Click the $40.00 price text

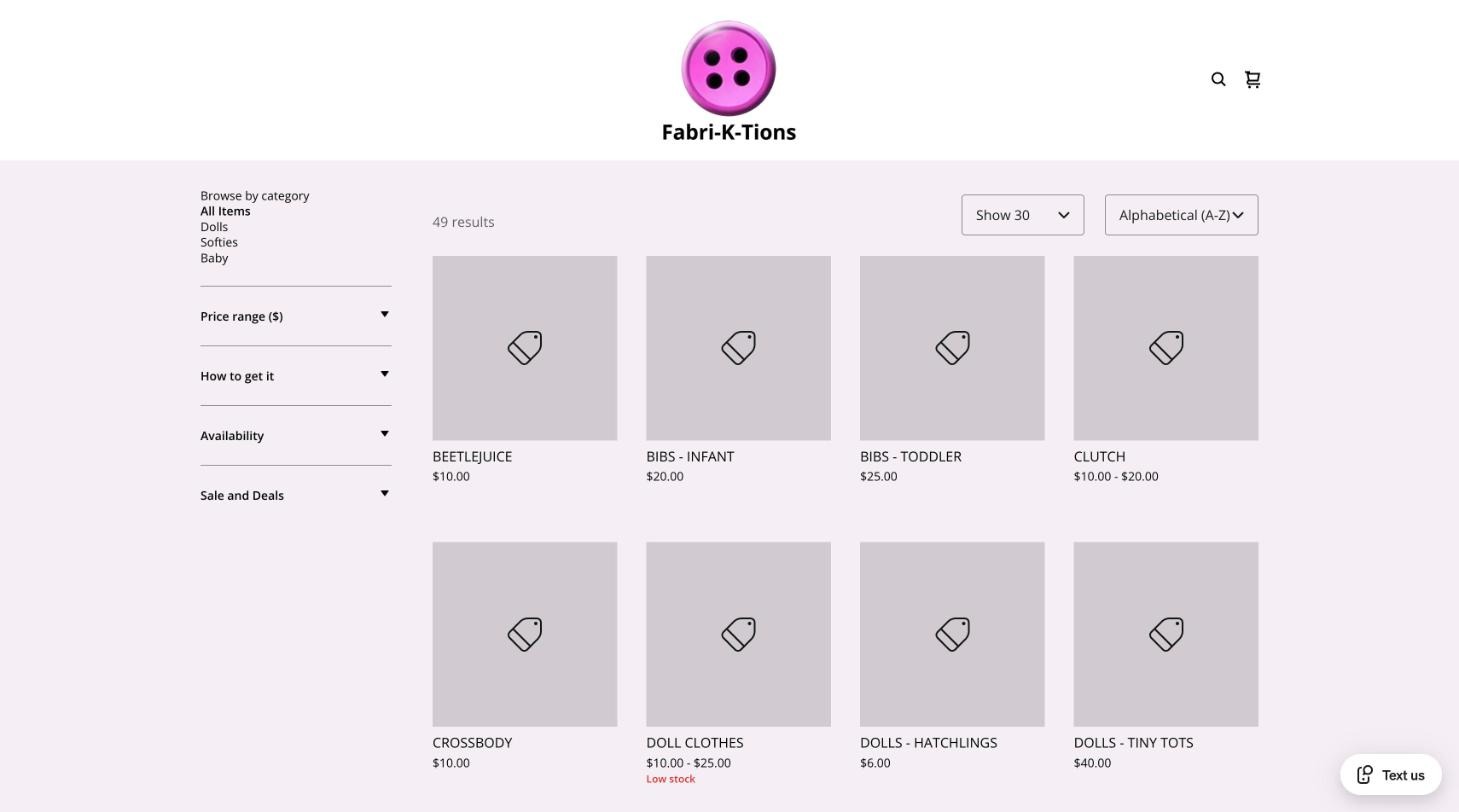pyautogui.click(x=1092, y=763)
